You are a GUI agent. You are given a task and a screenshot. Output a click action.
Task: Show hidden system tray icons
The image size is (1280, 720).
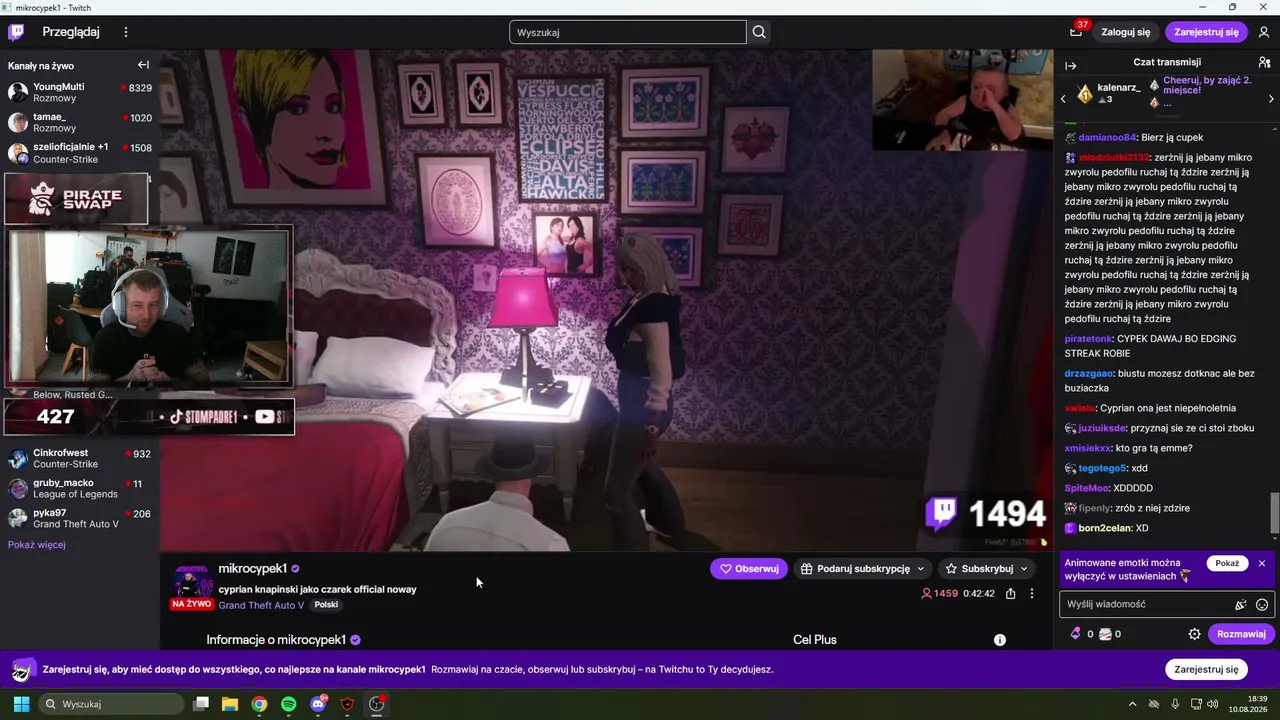(x=1132, y=704)
